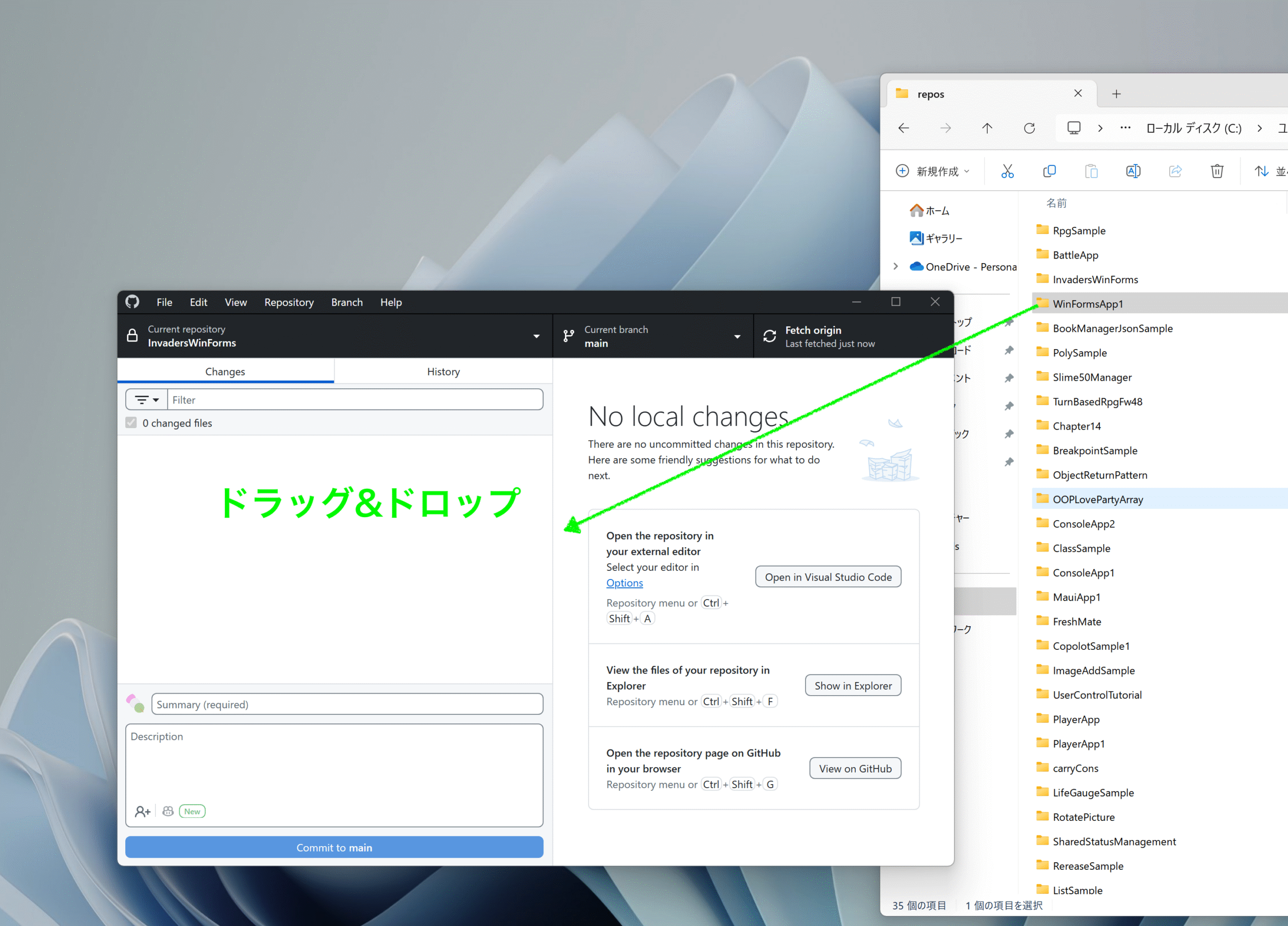Click the Fetch origin sync icon
This screenshot has height=926, width=1288.
coord(769,336)
